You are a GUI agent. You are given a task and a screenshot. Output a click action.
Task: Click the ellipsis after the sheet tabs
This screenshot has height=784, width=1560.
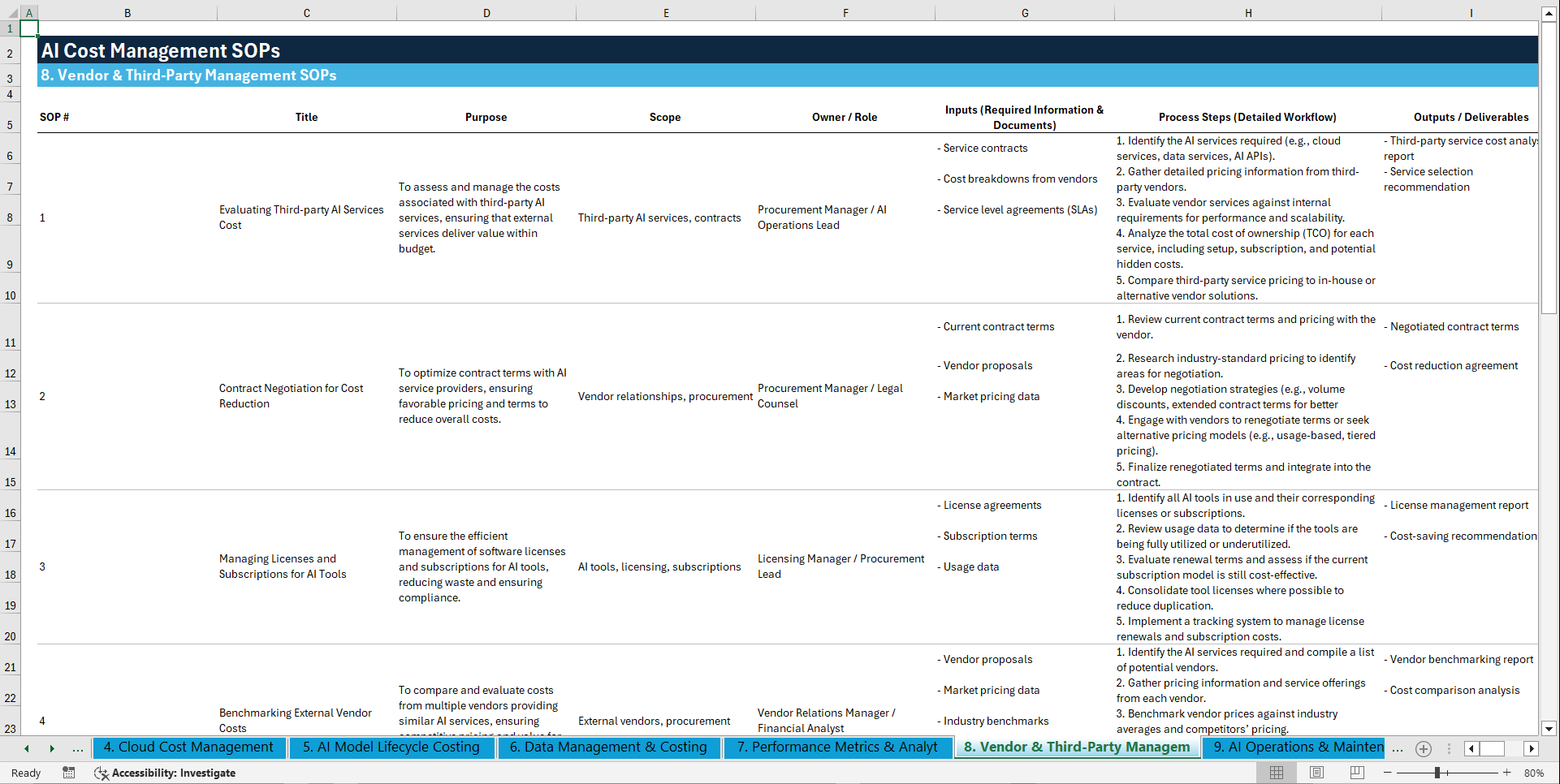coord(1398,748)
